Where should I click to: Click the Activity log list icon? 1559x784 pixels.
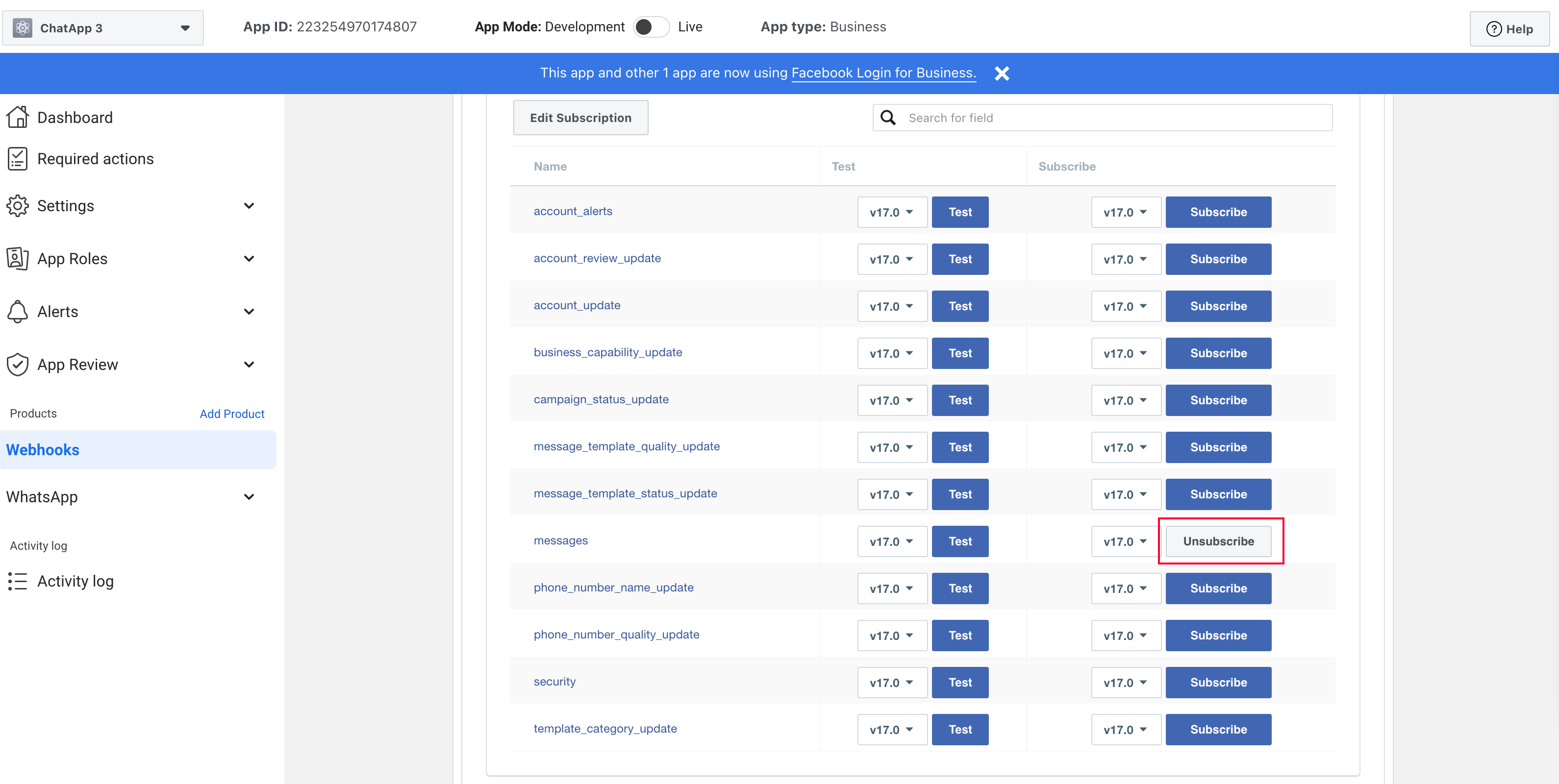pos(18,581)
